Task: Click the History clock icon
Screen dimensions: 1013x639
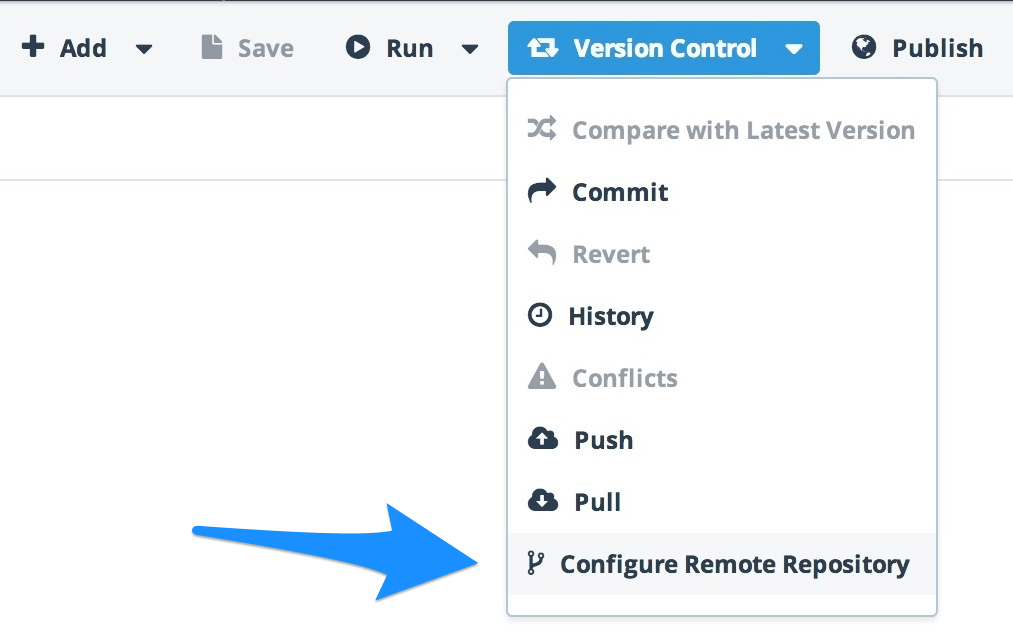Action: pyautogui.click(x=540, y=315)
